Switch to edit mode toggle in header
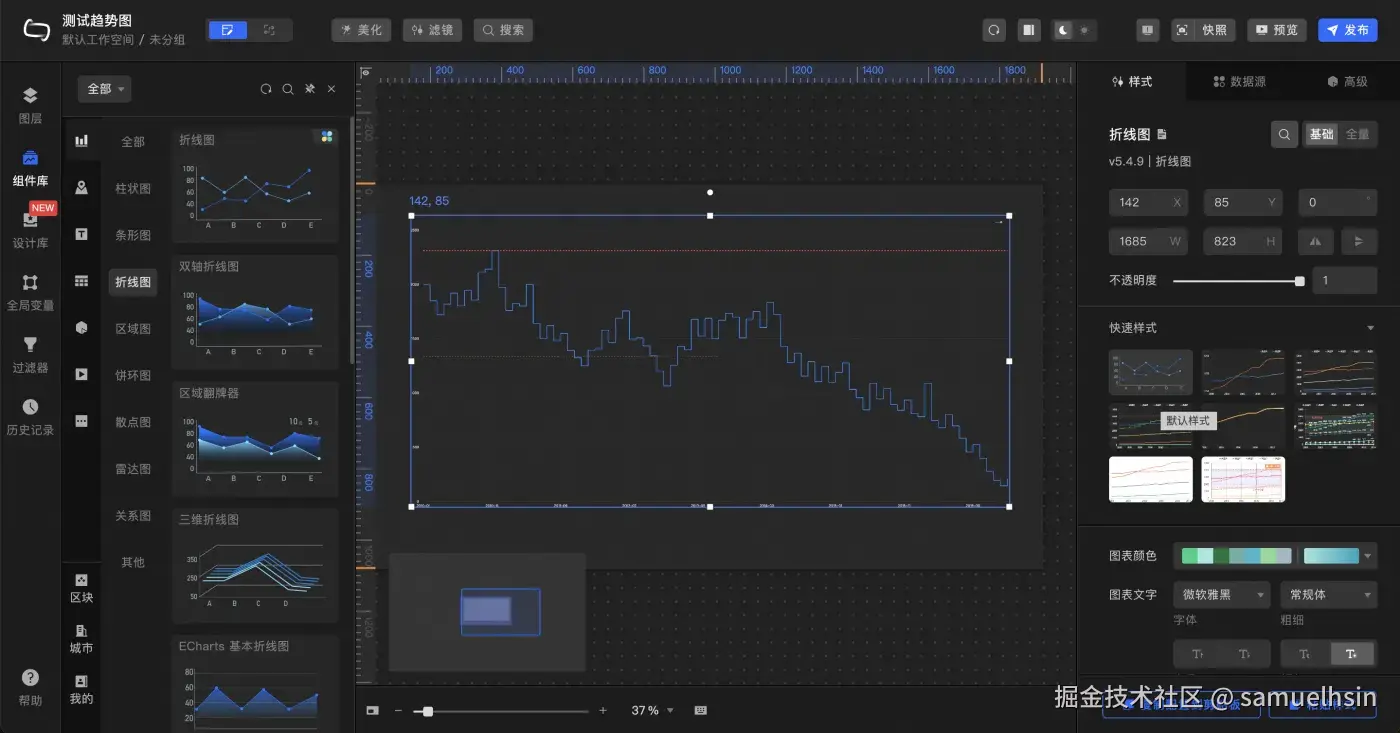The width and height of the screenshot is (1400, 733). pos(227,30)
